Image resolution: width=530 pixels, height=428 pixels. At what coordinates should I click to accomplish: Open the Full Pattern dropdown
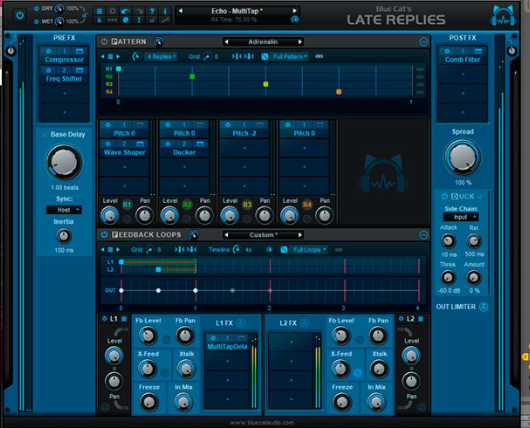point(289,56)
